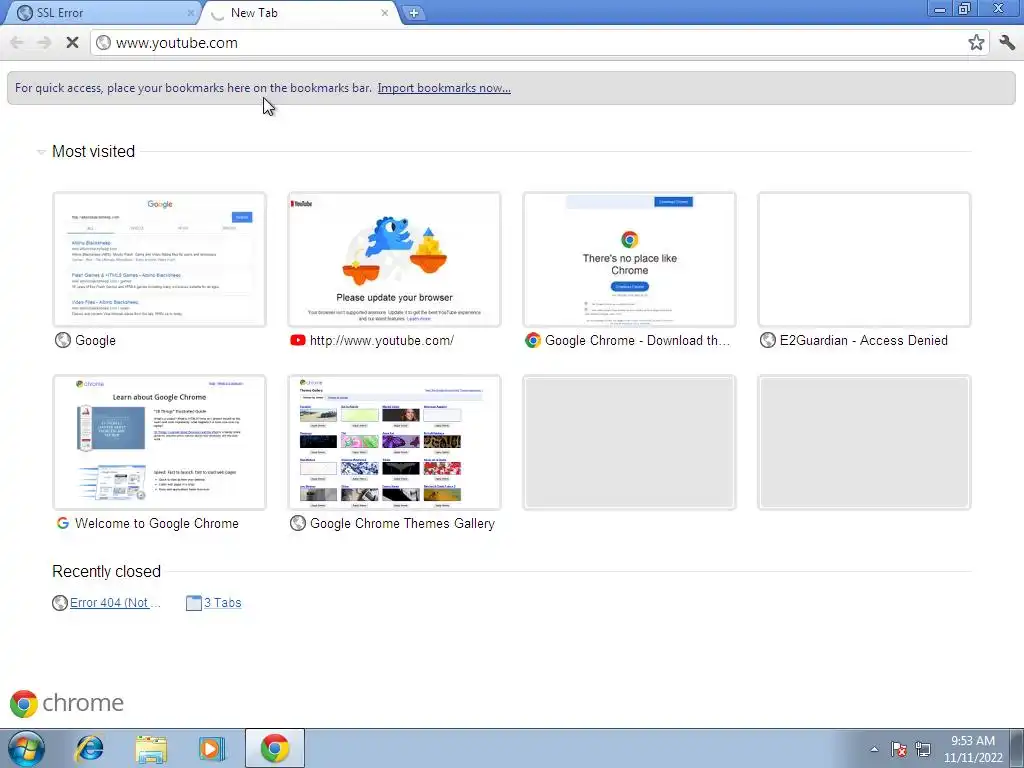Click Google Chrome Themes Gallery label

[402, 523]
